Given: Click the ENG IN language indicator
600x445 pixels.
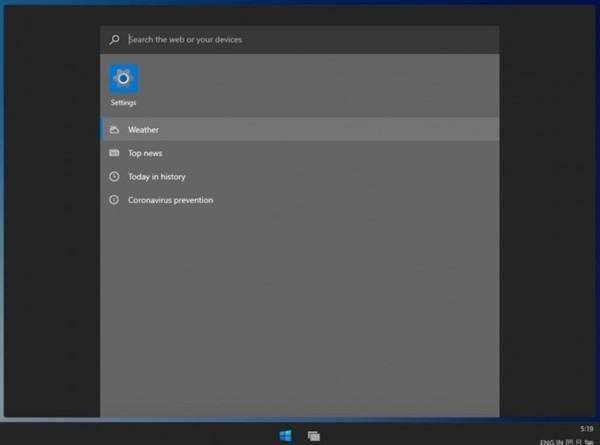Looking at the screenshot, I should tap(551, 442).
